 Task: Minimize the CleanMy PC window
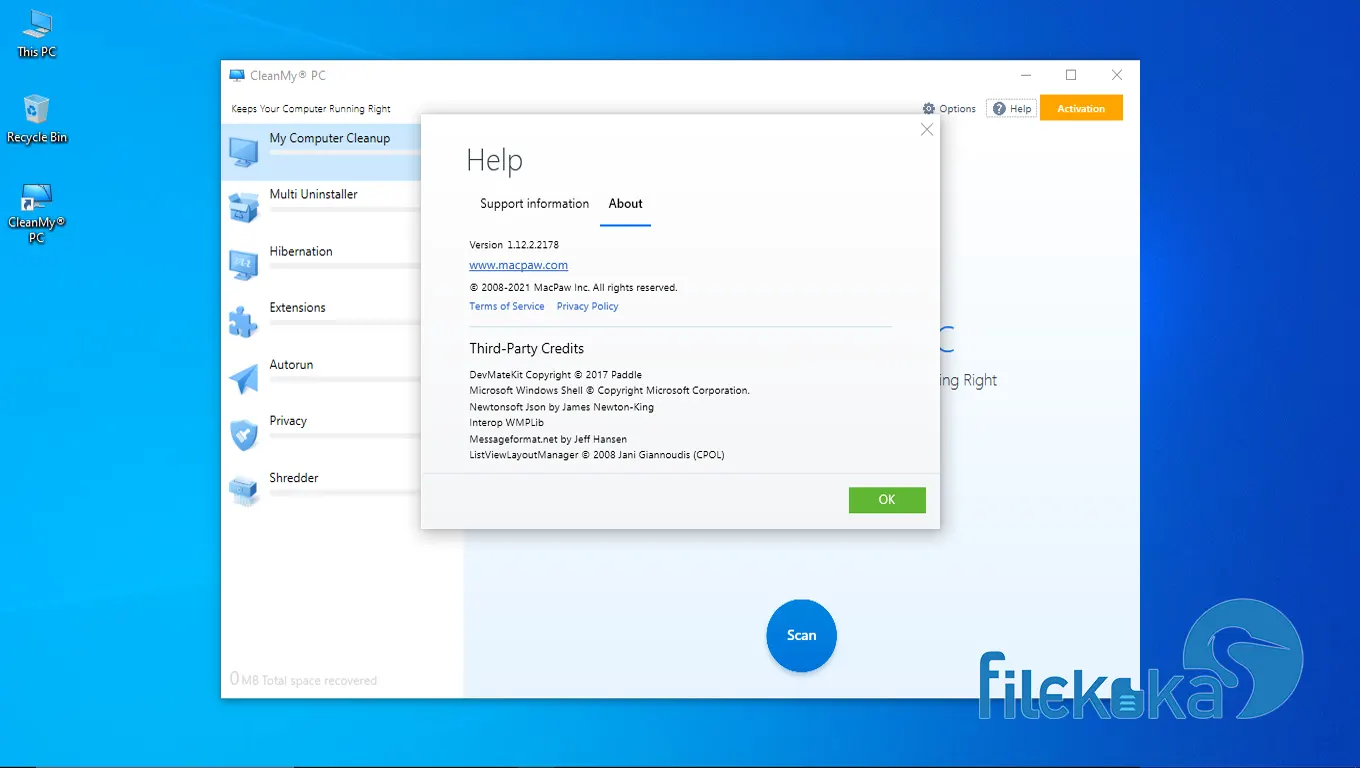[x=1026, y=75]
